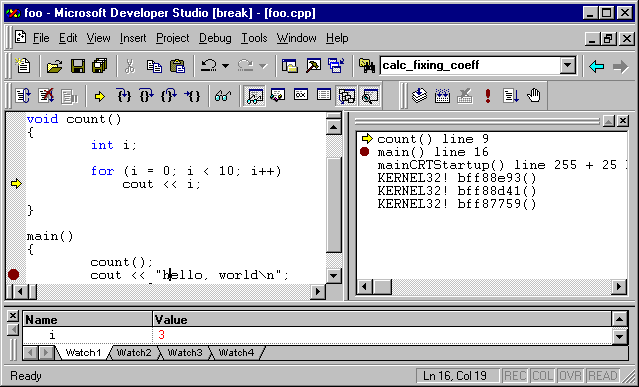Click the Value column header
The image size is (639, 387).
(x=382, y=319)
